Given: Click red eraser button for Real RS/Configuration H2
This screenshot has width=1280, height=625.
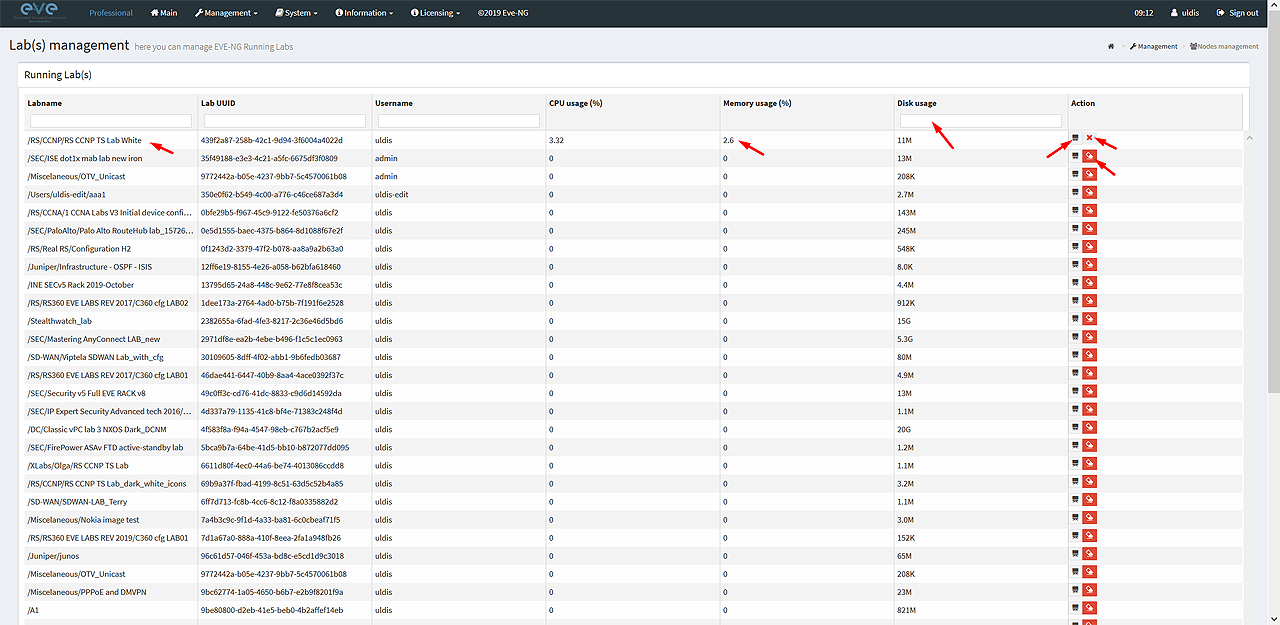Looking at the screenshot, I should click(x=1090, y=246).
